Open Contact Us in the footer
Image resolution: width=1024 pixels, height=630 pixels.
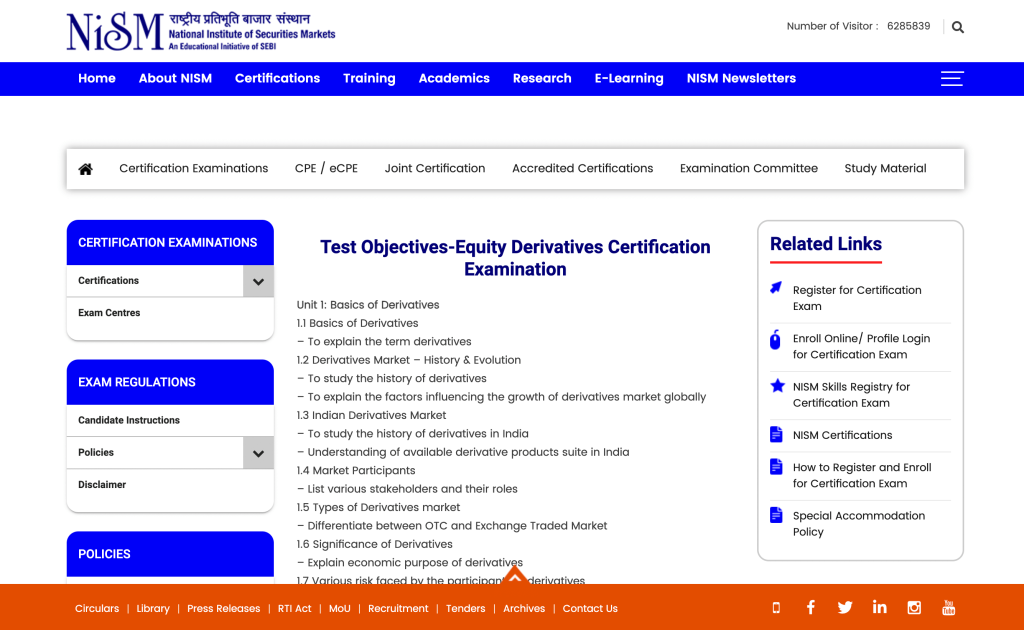[590, 608]
